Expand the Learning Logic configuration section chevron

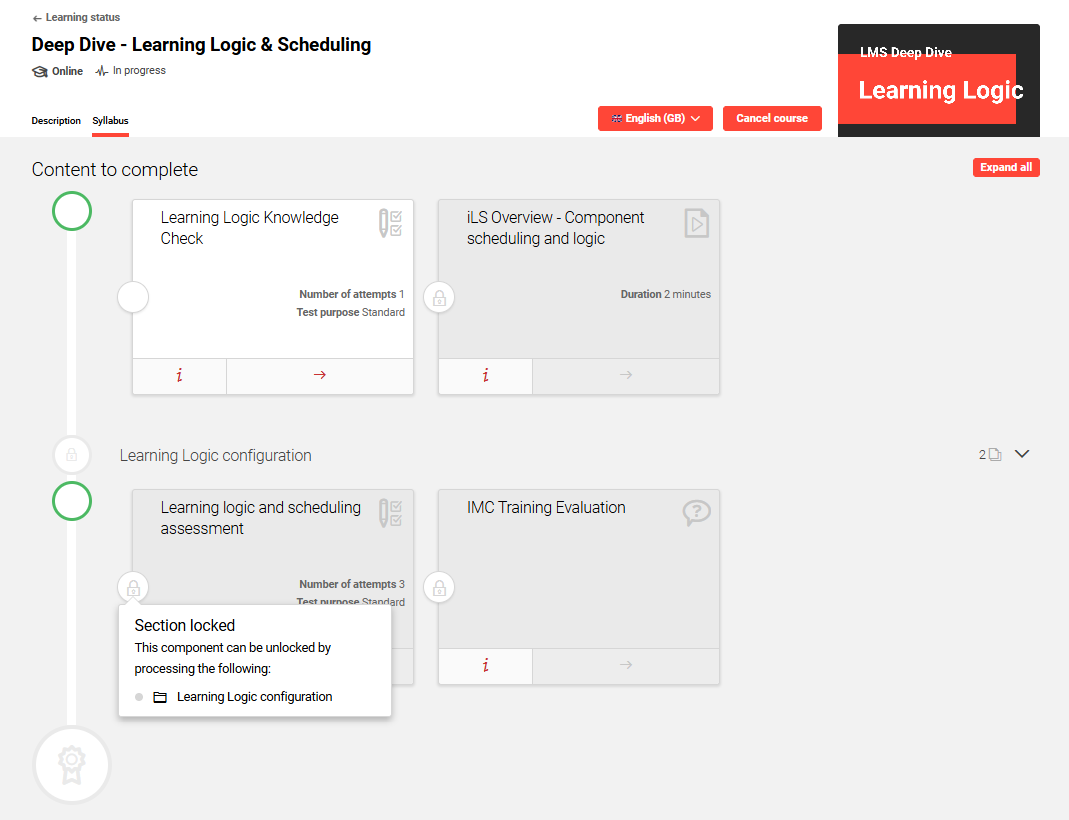[1022, 453]
